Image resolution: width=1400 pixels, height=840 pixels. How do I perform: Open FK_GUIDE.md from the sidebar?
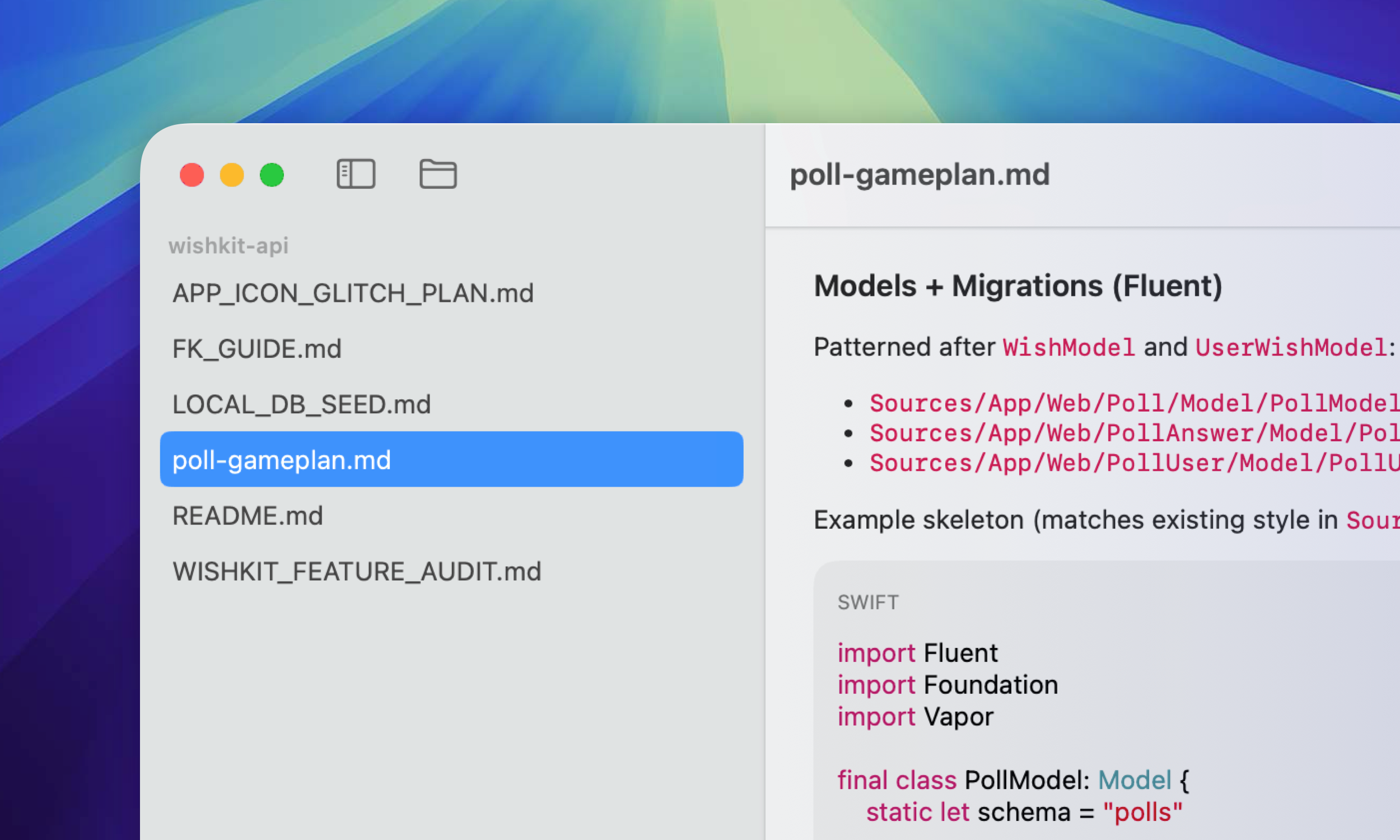click(x=257, y=349)
